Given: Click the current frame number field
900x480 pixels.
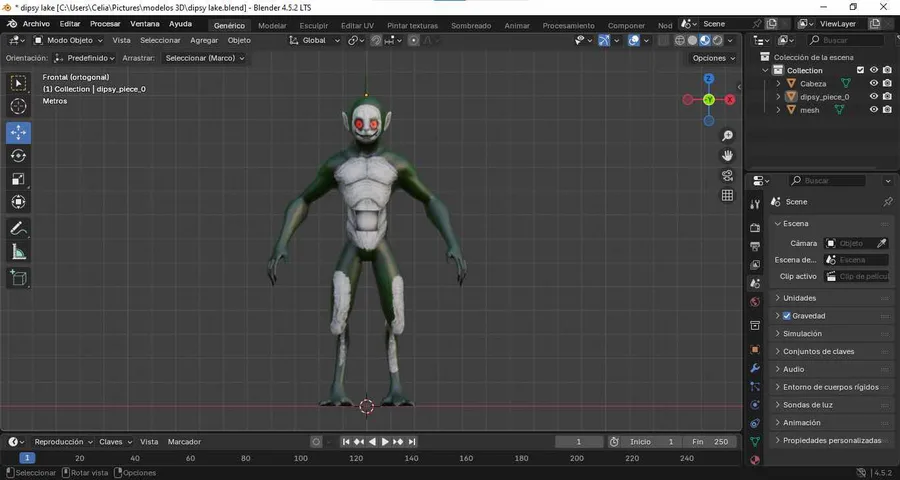Looking at the screenshot, I should click(x=579, y=442).
